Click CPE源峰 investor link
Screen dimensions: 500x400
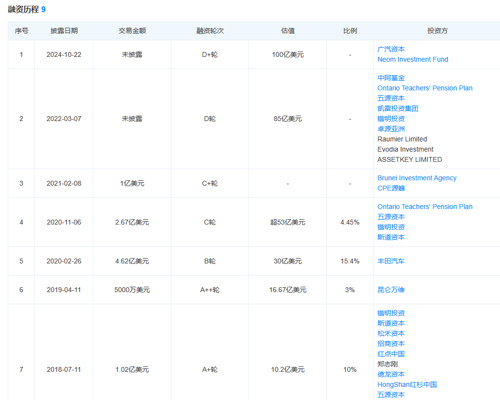point(391,188)
